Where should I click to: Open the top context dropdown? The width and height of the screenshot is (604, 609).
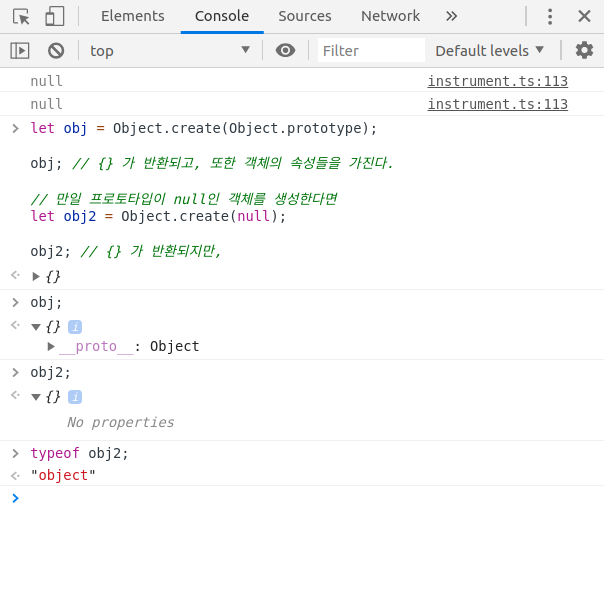(x=169, y=51)
